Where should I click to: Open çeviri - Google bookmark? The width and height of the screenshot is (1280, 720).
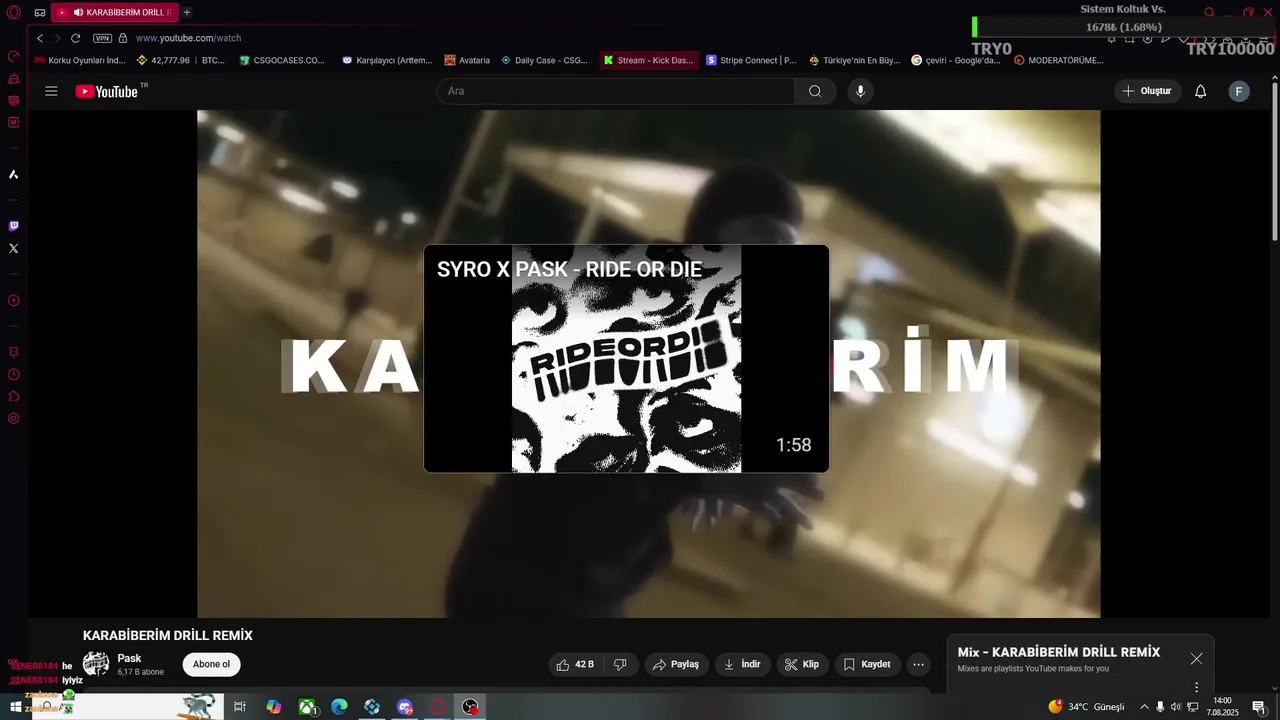coord(955,60)
